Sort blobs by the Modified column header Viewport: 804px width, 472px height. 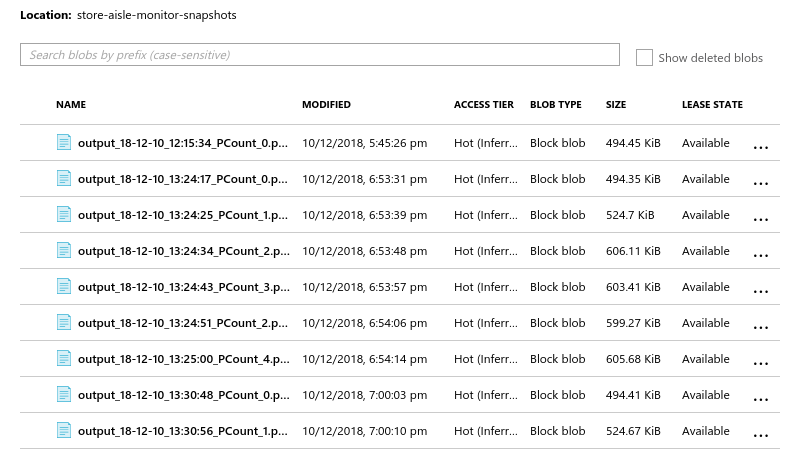point(326,105)
